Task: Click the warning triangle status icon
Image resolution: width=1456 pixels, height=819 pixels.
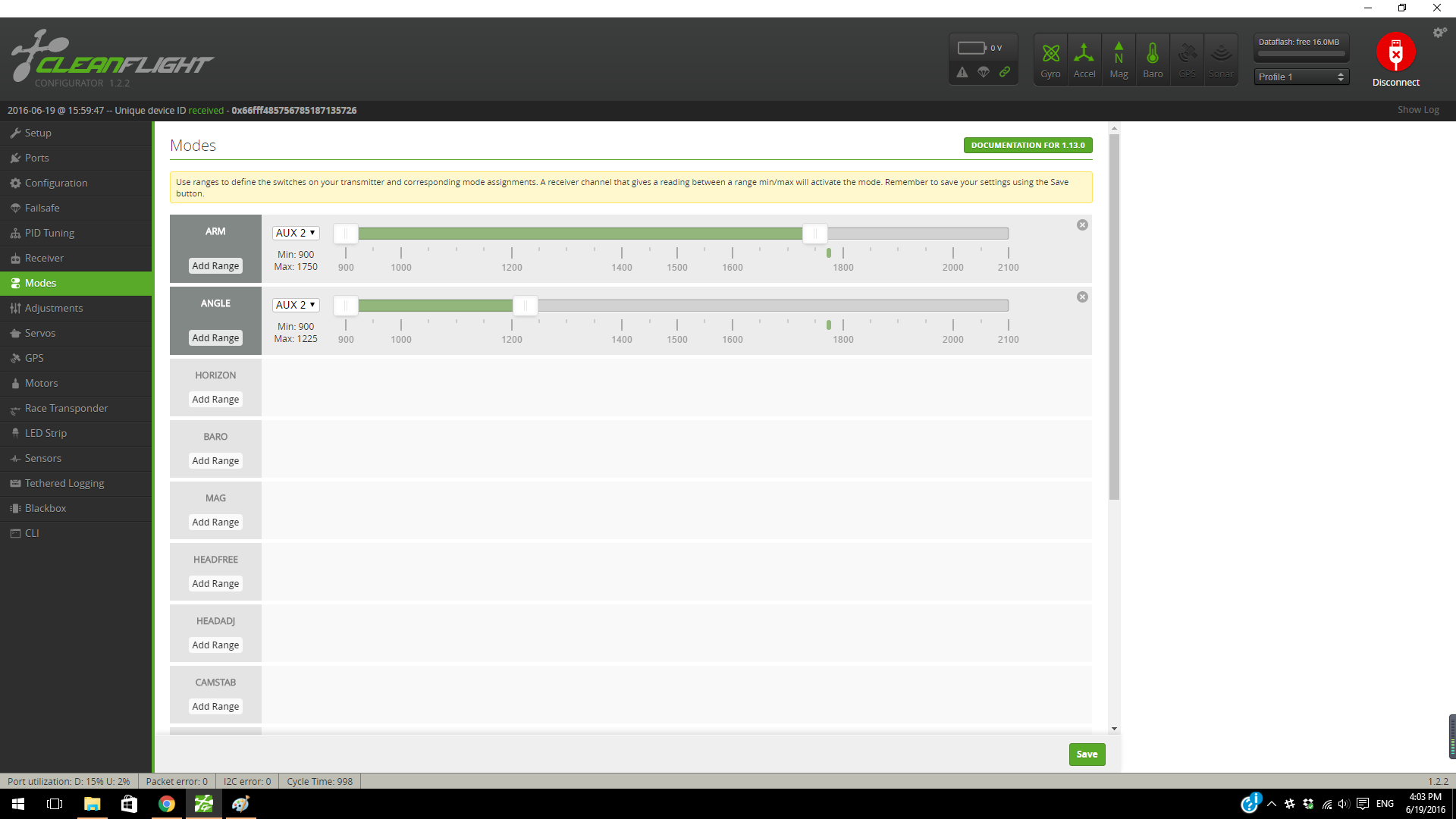Action: click(962, 72)
